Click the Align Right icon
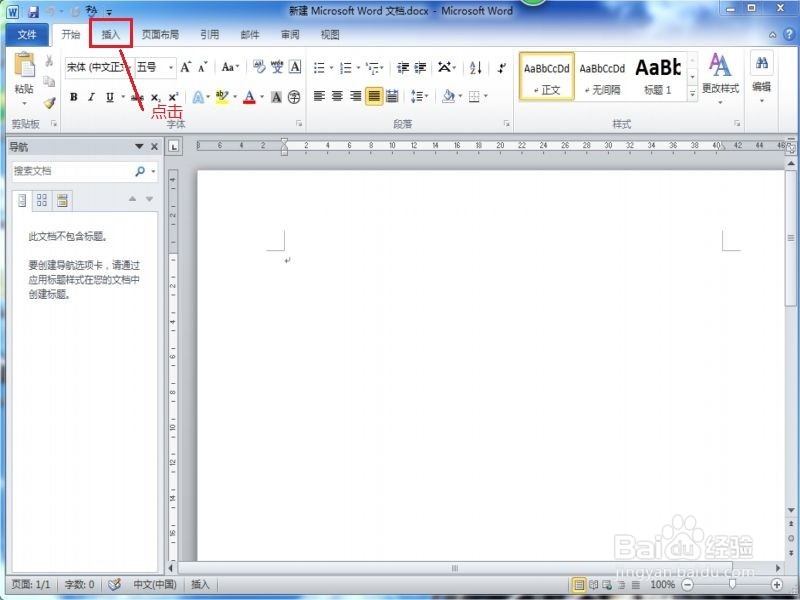 tap(355, 96)
